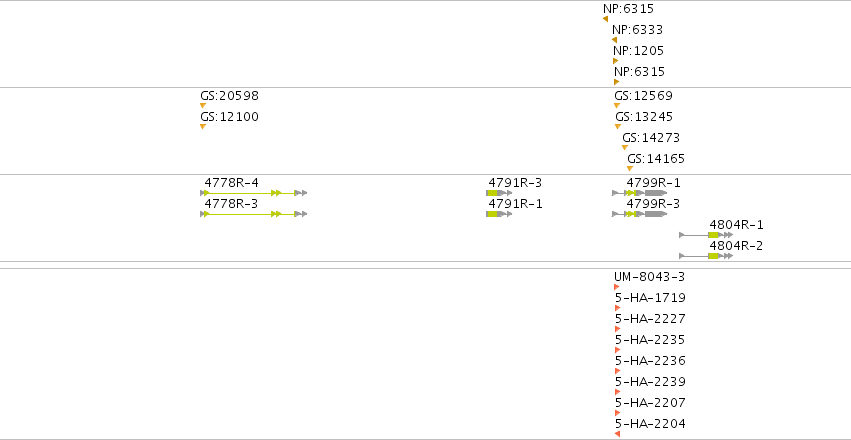
Task: Select the 4799R-1 transcript name
Action: pyautogui.click(x=653, y=183)
